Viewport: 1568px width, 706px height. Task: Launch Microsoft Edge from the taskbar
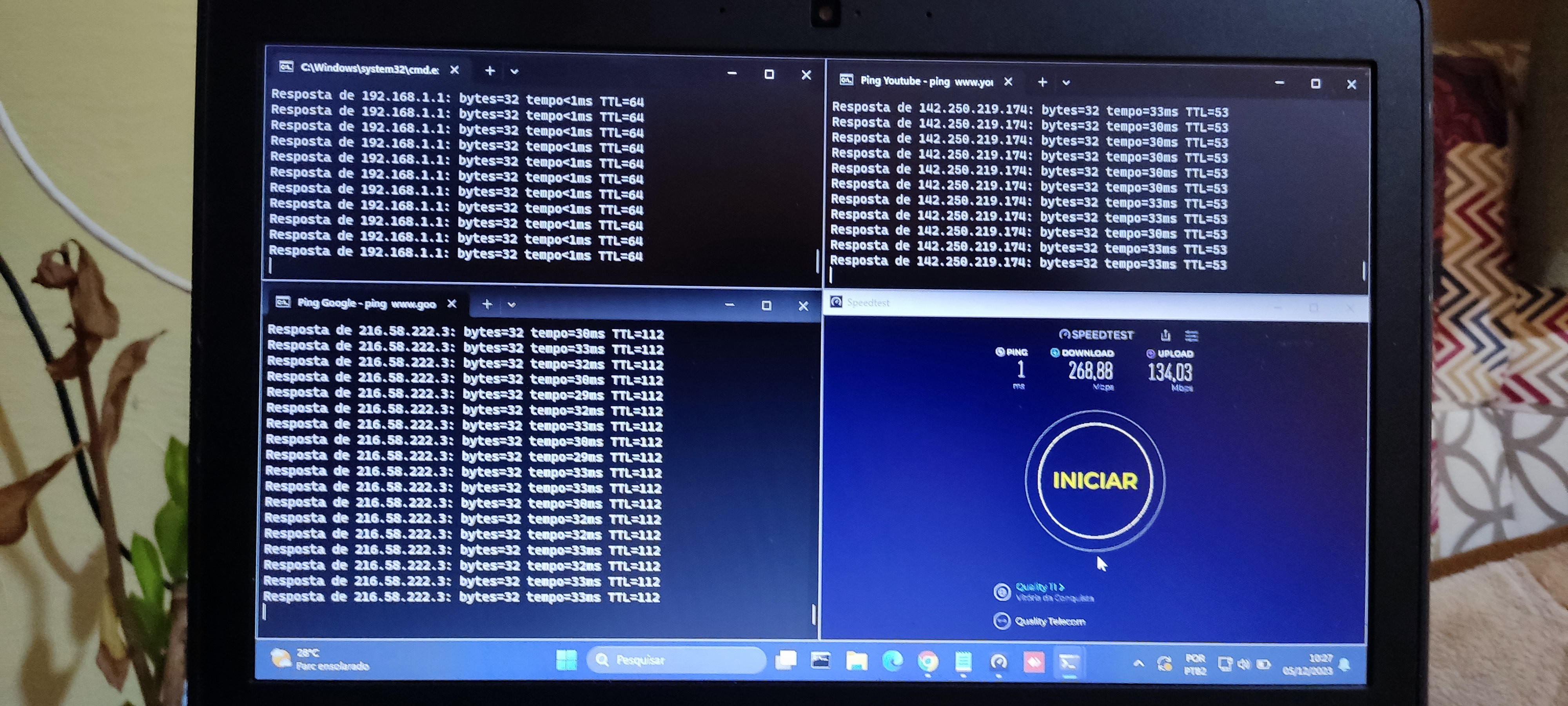point(892,661)
